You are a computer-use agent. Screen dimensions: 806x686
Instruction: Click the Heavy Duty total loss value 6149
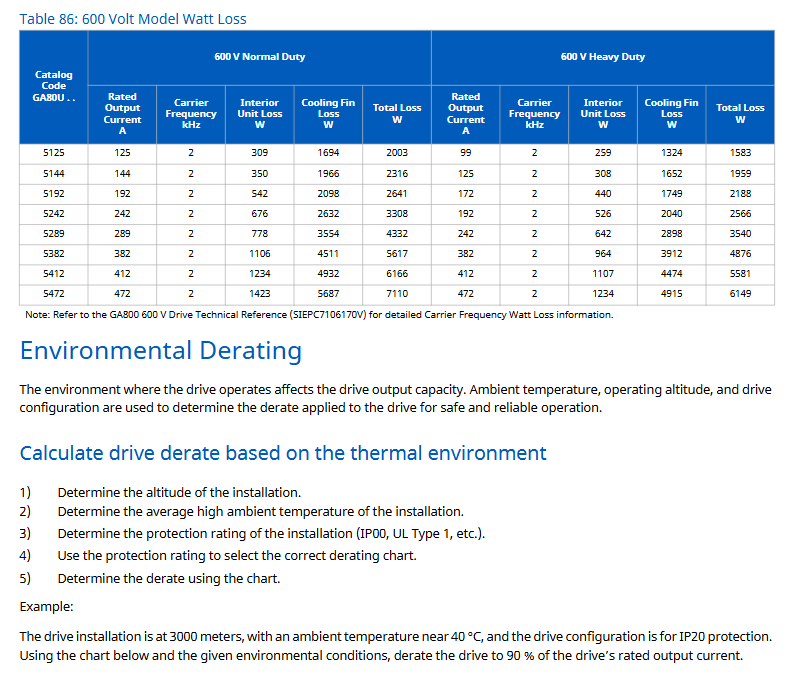click(739, 294)
